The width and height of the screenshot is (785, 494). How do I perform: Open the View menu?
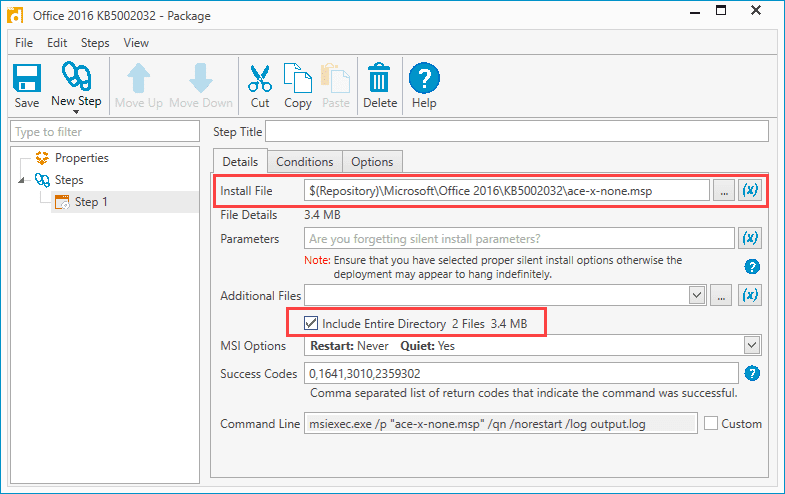click(x=136, y=43)
